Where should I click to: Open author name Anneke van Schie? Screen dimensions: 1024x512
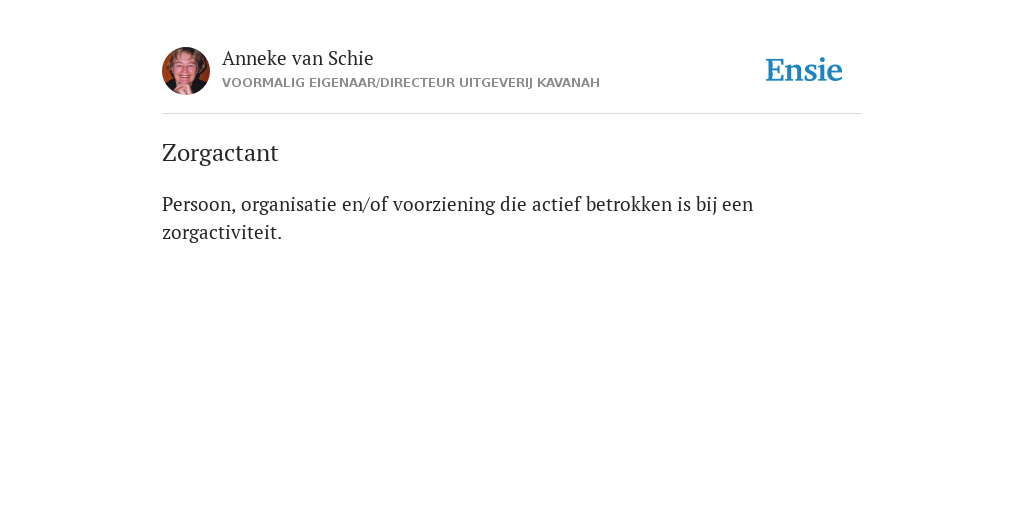298,58
